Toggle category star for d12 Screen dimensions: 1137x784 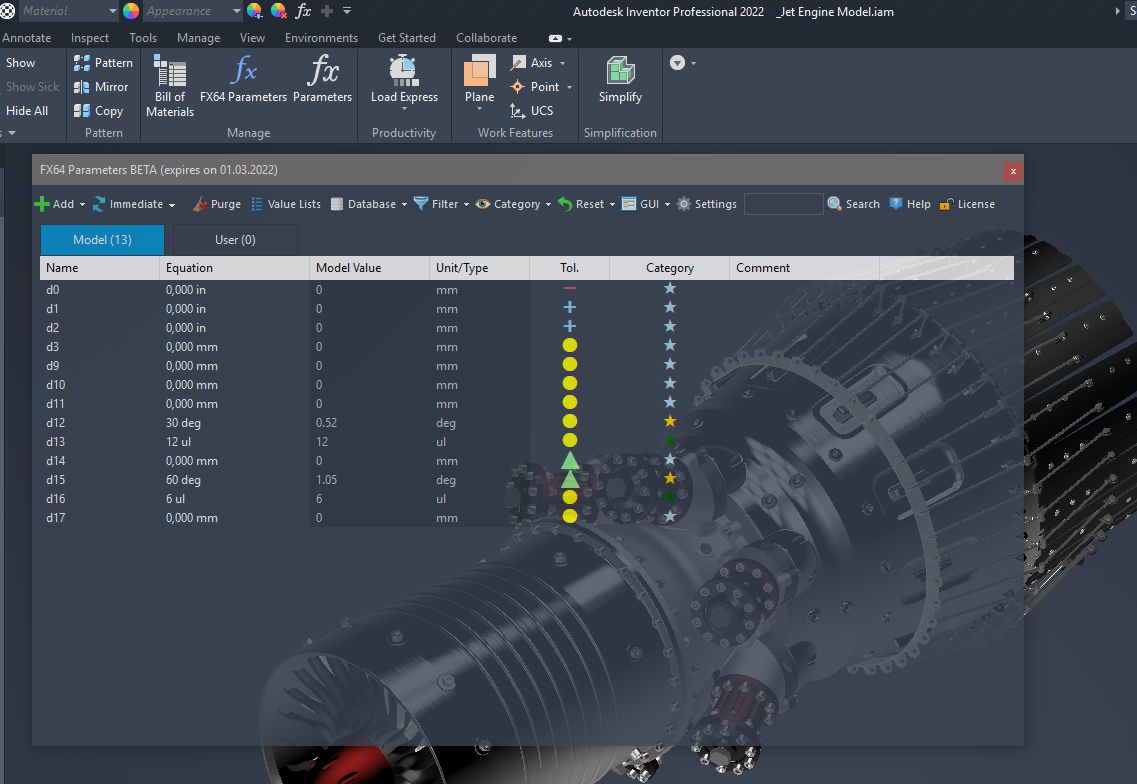click(670, 421)
